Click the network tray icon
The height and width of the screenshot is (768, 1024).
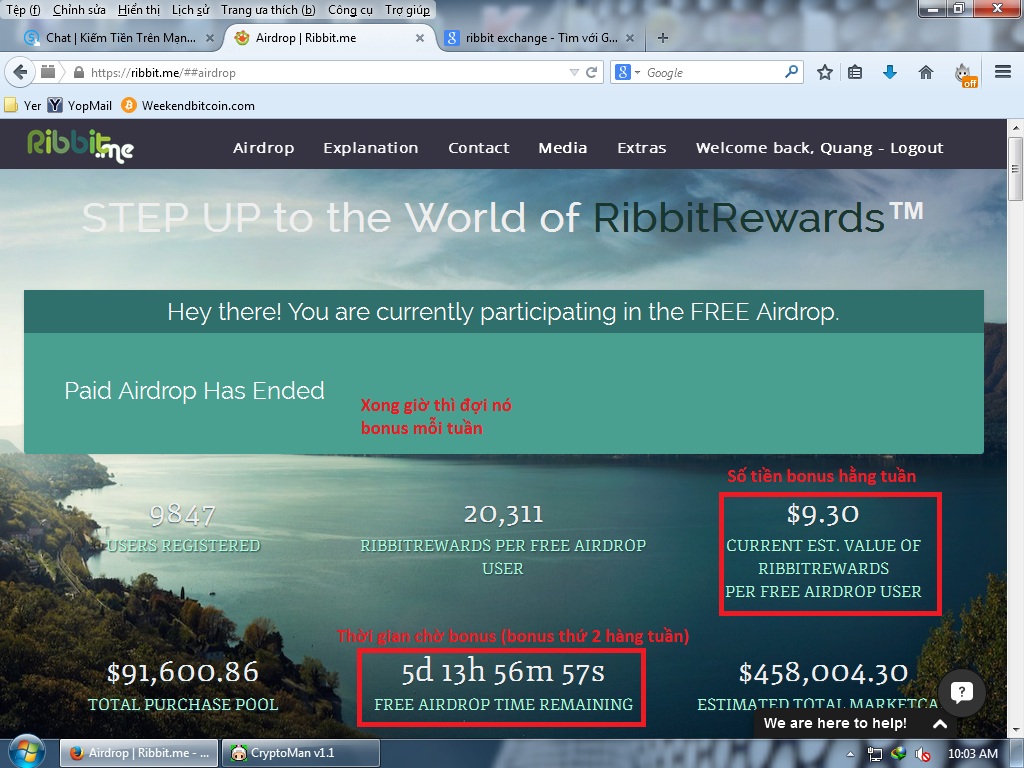point(874,754)
